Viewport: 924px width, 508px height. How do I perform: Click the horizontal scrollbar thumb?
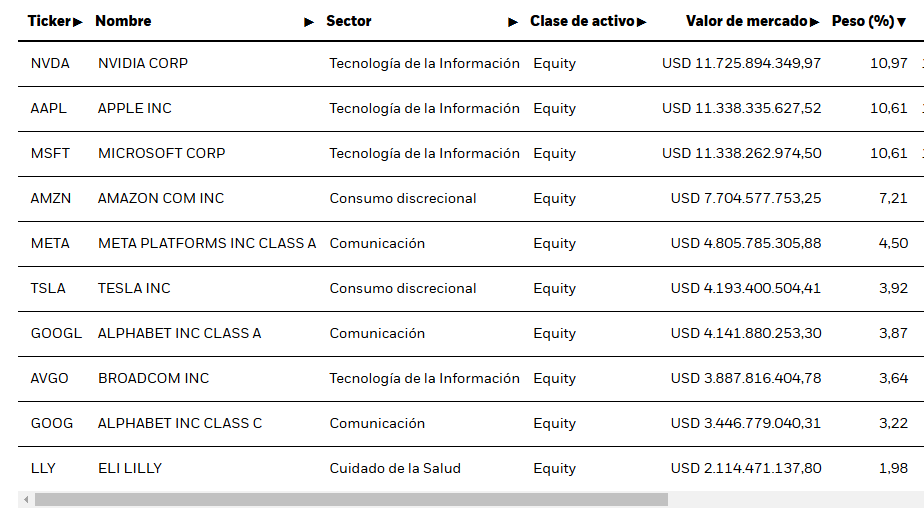pyautogui.click(x=351, y=500)
